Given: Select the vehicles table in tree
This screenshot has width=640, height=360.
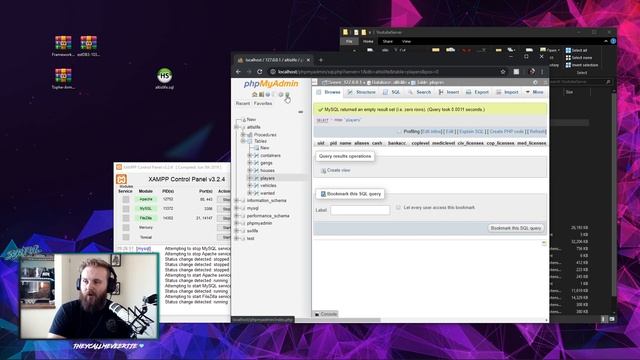Looking at the screenshot, I should [268, 185].
